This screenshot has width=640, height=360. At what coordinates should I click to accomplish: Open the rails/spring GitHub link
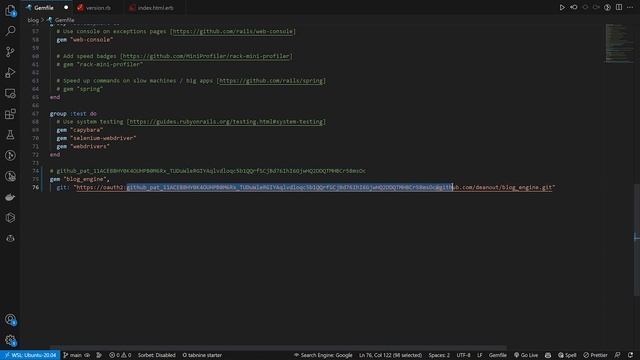point(271,80)
